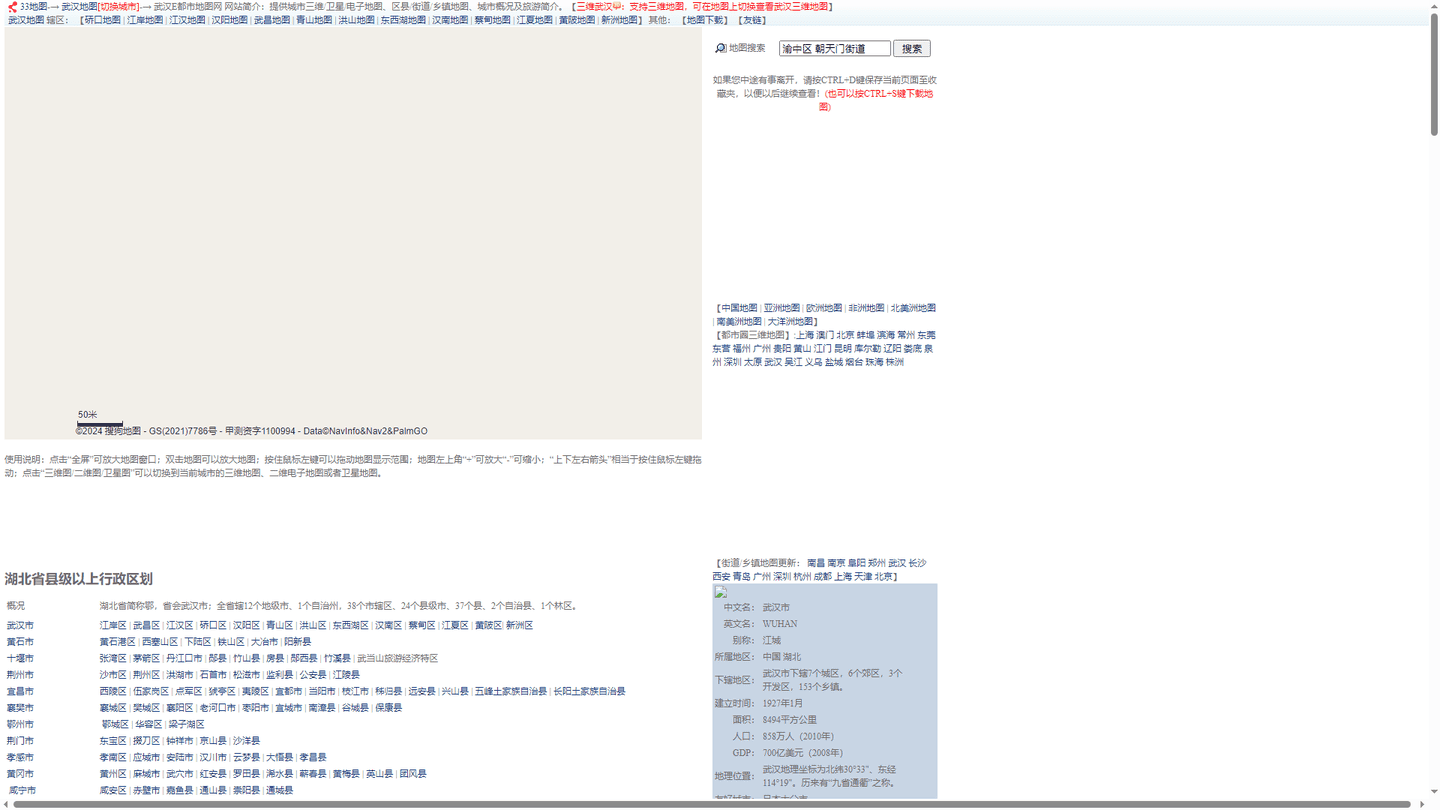1440x810 pixels.
Task: Click 孝感市 in the division table
Action: click(20, 758)
